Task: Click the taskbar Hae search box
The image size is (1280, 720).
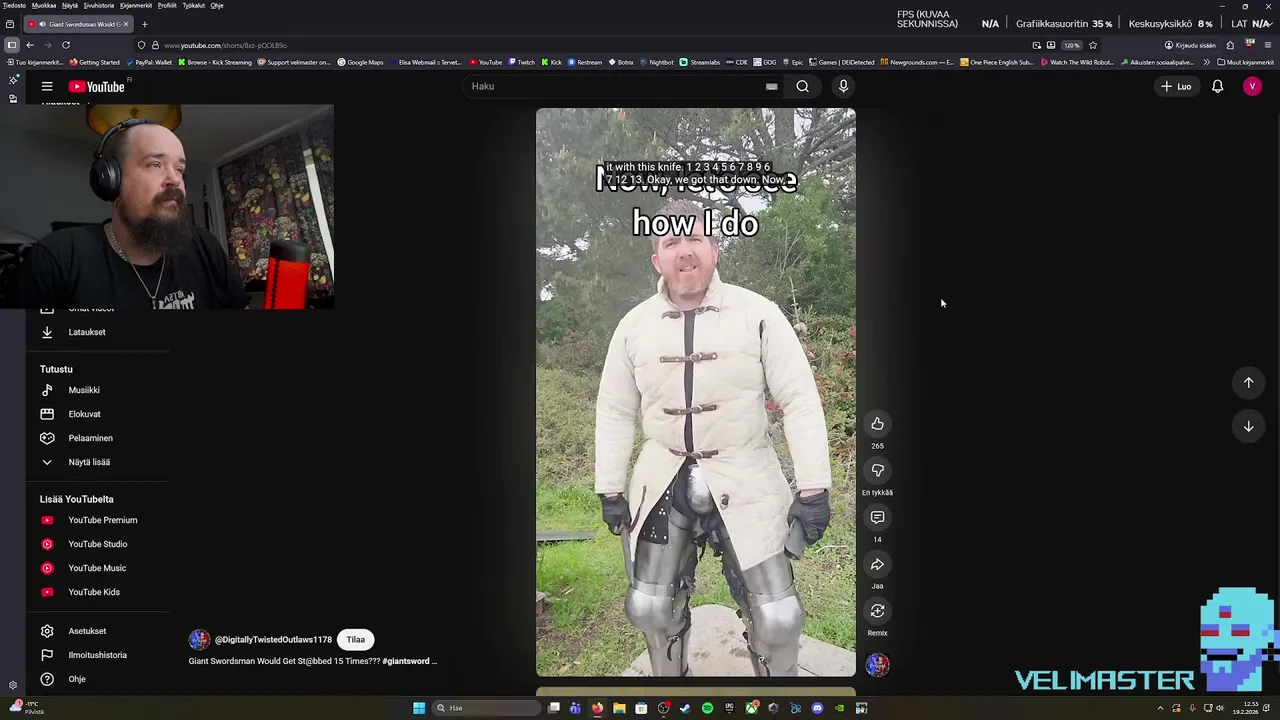Action: [486, 708]
